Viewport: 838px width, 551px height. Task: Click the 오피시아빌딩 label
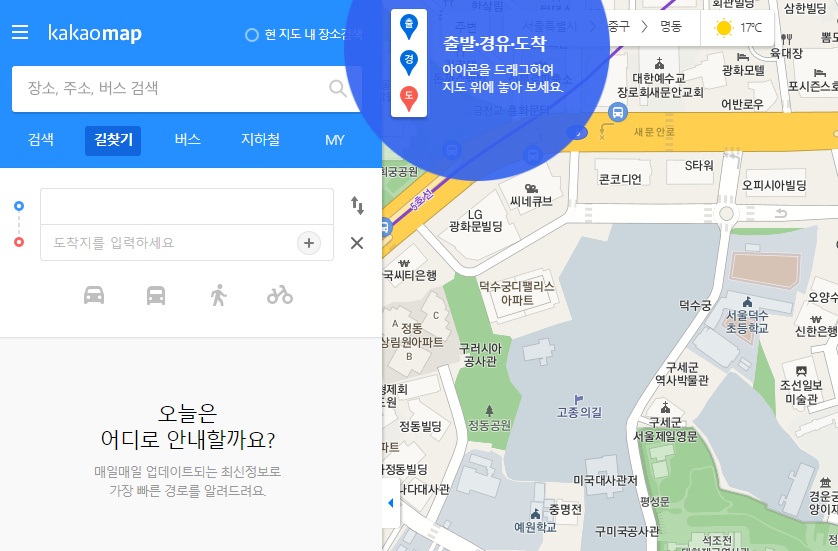[774, 185]
